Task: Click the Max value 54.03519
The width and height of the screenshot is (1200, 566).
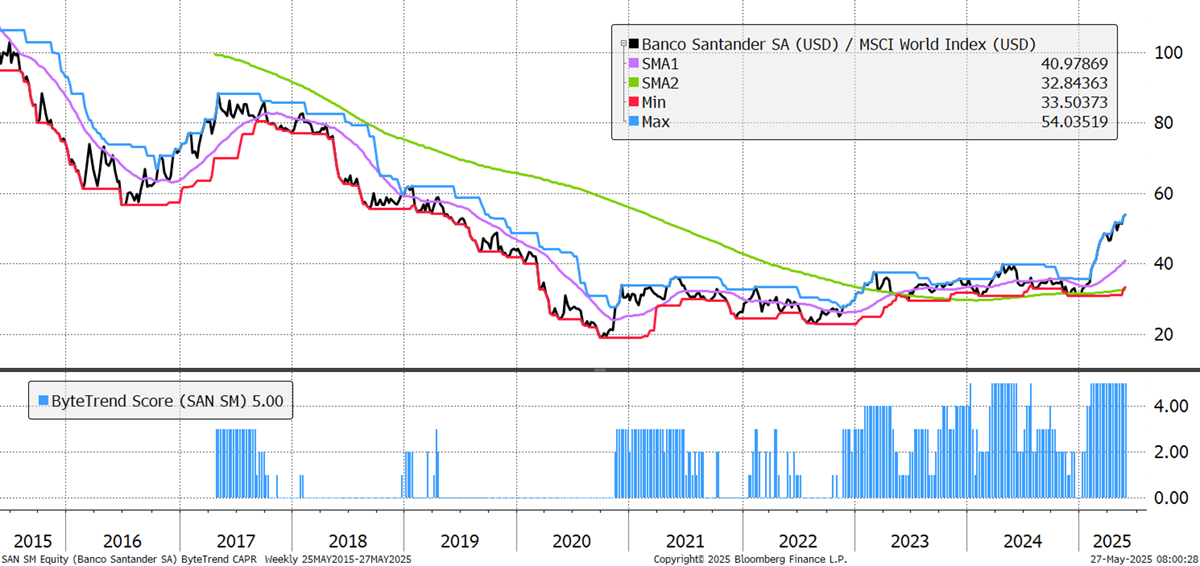Action: pyautogui.click(x=1074, y=122)
